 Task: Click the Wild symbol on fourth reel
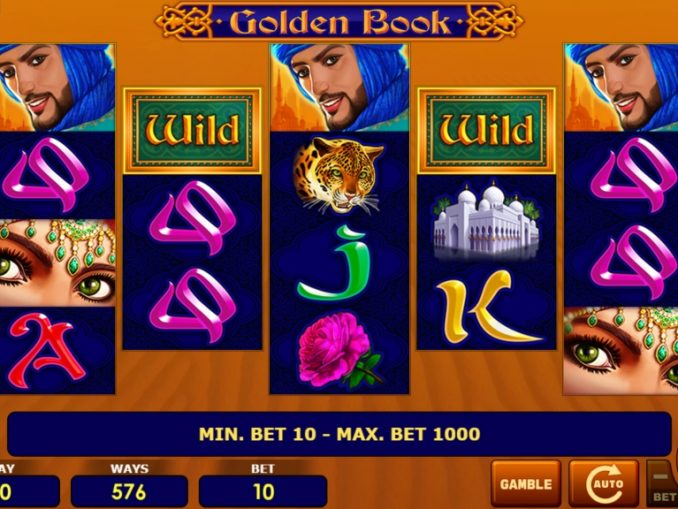coord(486,131)
